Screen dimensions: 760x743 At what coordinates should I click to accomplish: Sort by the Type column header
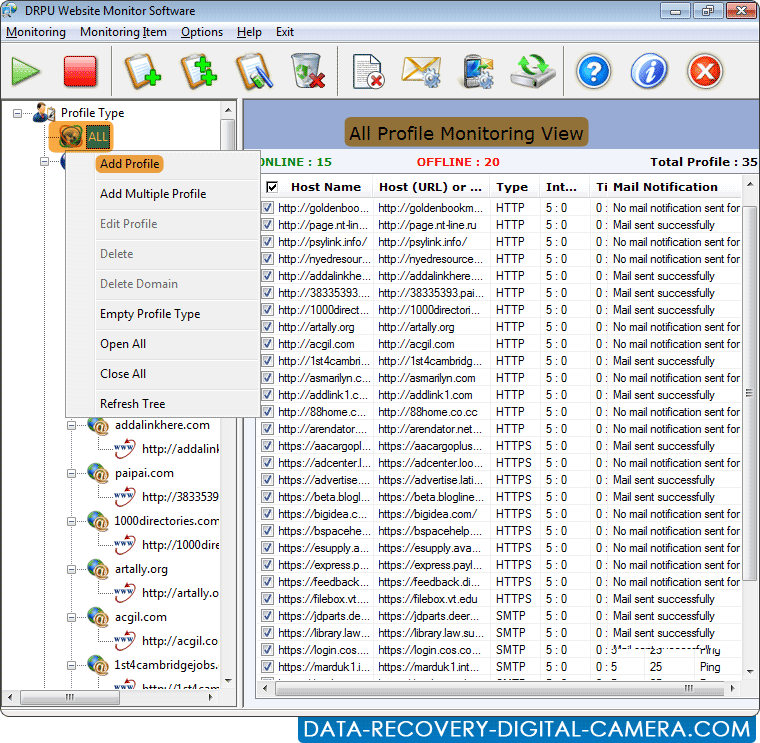click(x=512, y=187)
